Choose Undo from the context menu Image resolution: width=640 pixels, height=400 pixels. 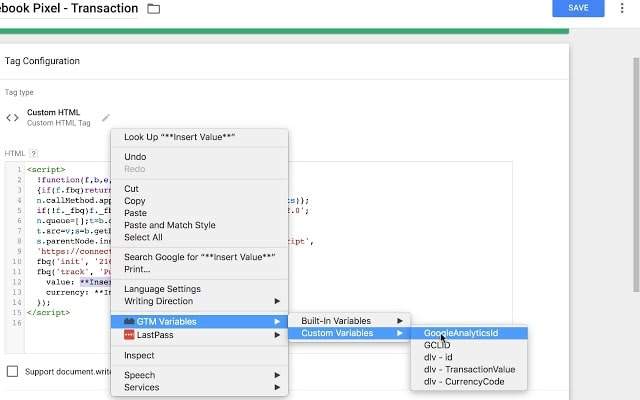tap(200, 157)
